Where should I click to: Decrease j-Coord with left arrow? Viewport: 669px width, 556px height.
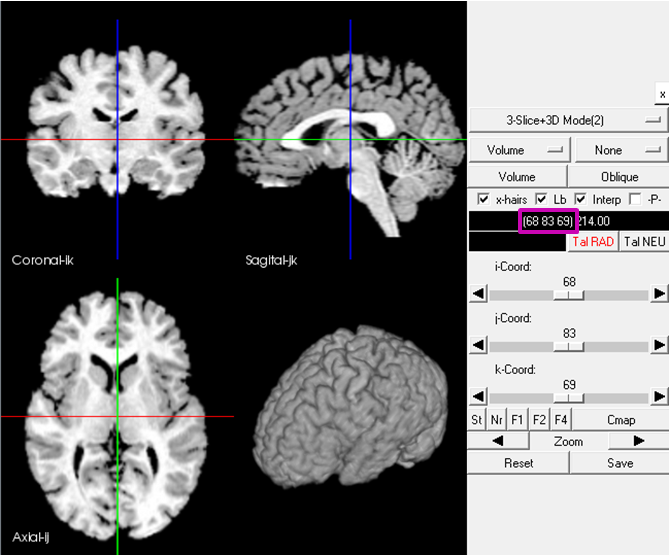[478, 345]
